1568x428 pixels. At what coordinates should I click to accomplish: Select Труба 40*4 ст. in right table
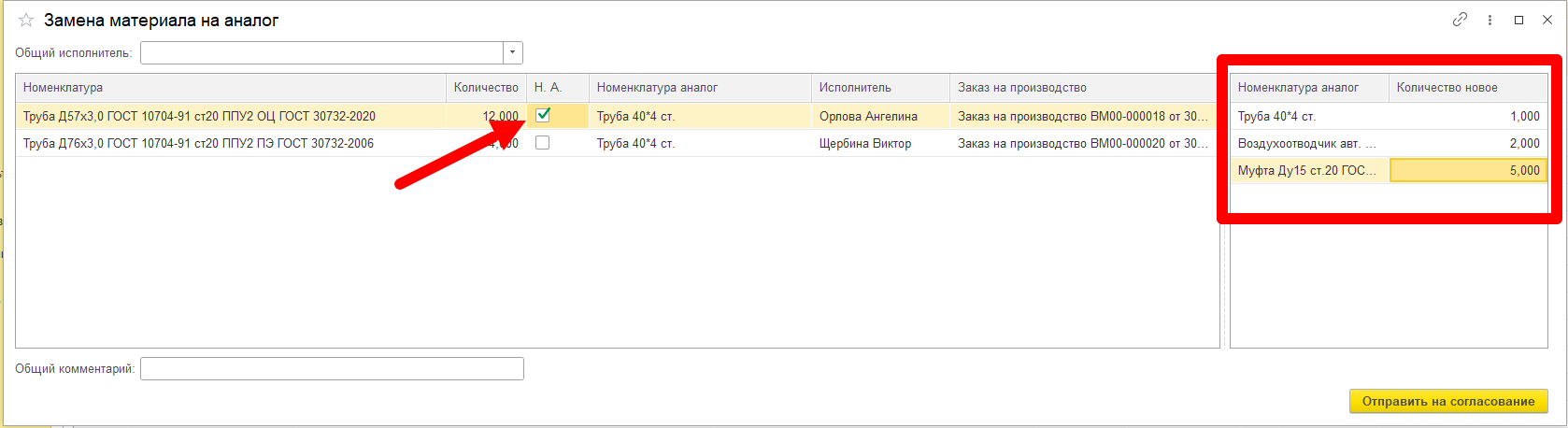(1309, 116)
